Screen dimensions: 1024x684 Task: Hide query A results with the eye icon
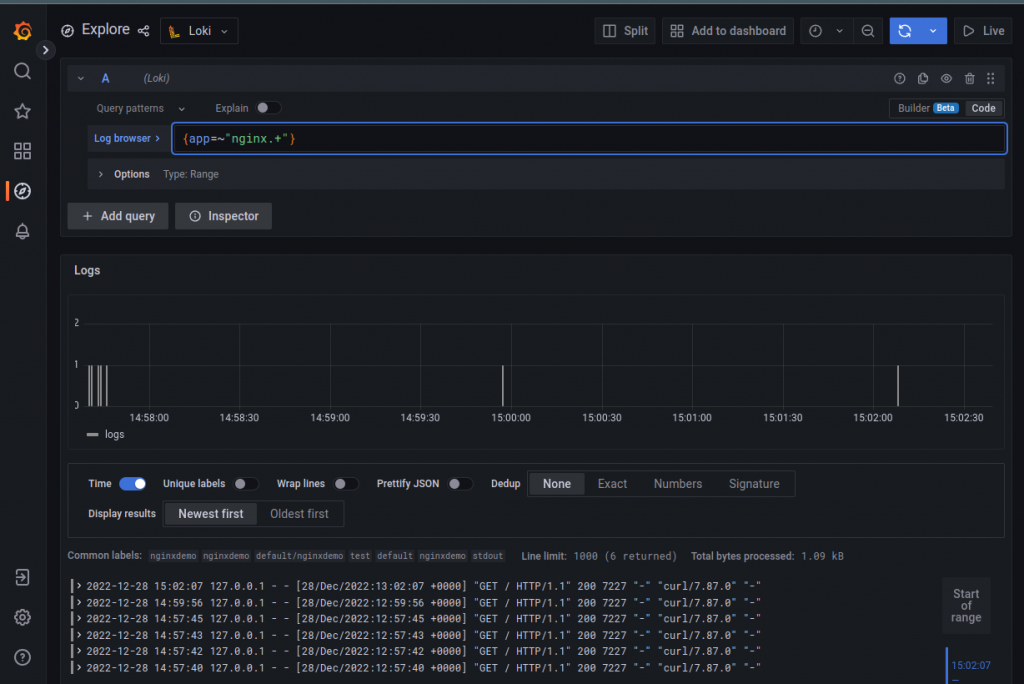point(946,78)
